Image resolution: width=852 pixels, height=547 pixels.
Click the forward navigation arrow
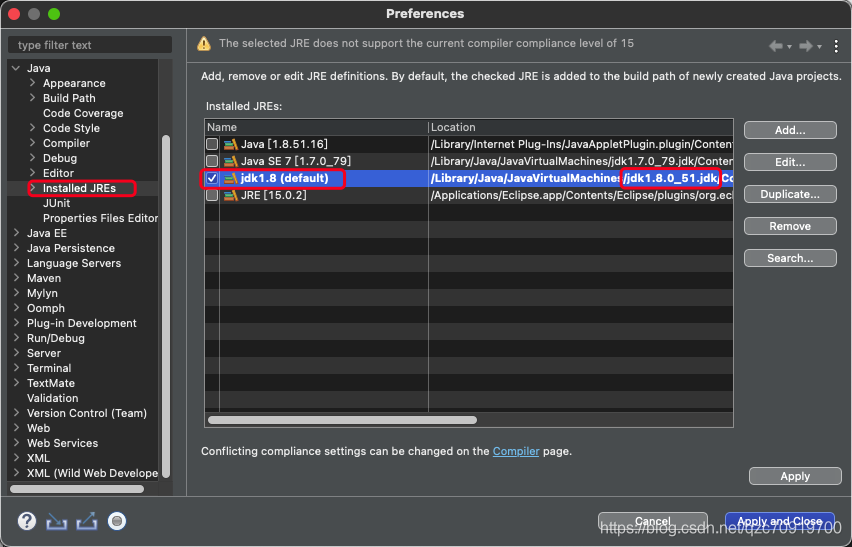(x=806, y=46)
